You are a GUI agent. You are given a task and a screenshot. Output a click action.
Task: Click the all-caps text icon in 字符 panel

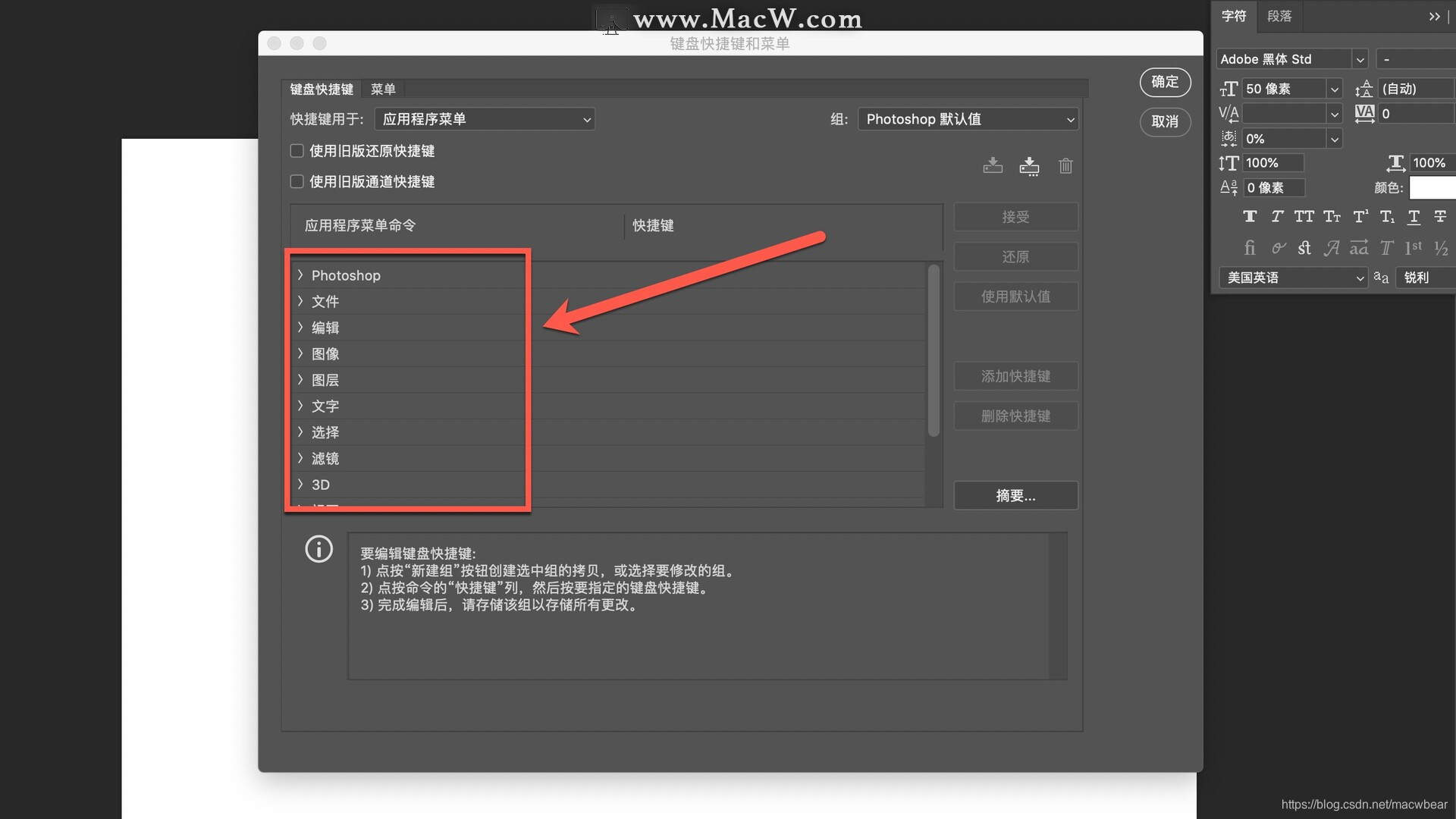(1303, 216)
